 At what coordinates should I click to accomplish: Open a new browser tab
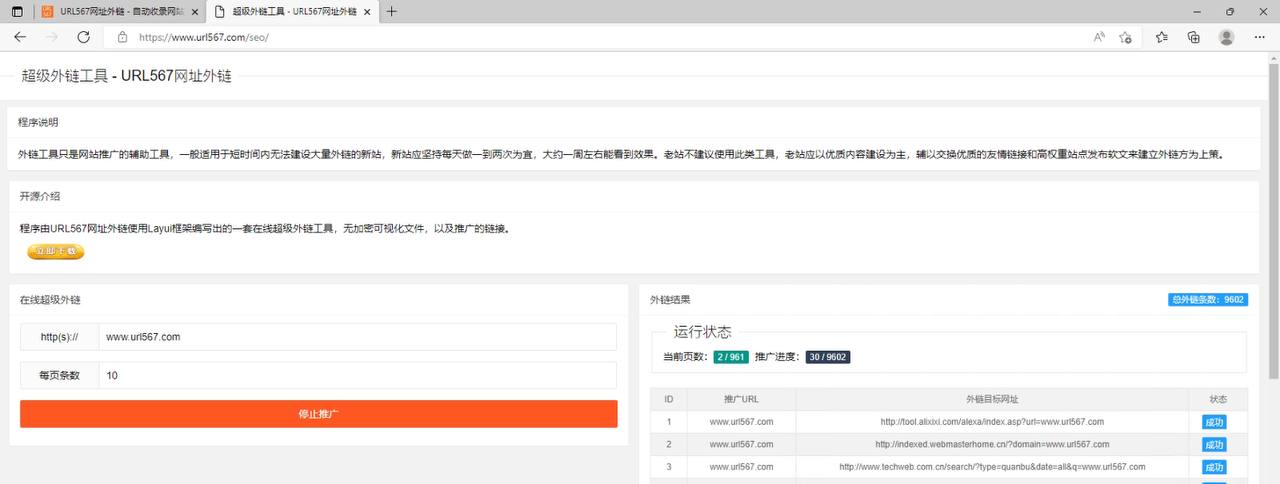391,12
